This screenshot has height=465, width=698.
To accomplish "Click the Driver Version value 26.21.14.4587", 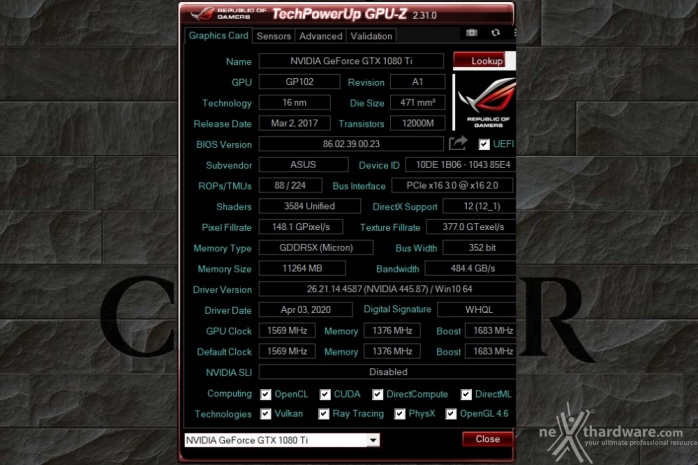I will (x=387, y=289).
